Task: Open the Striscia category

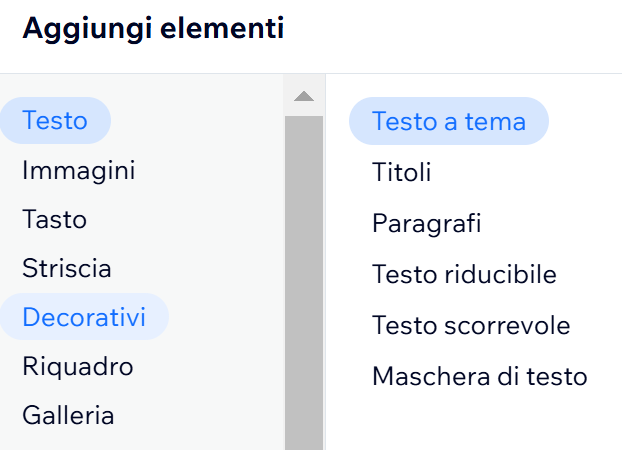Action: [66, 268]
